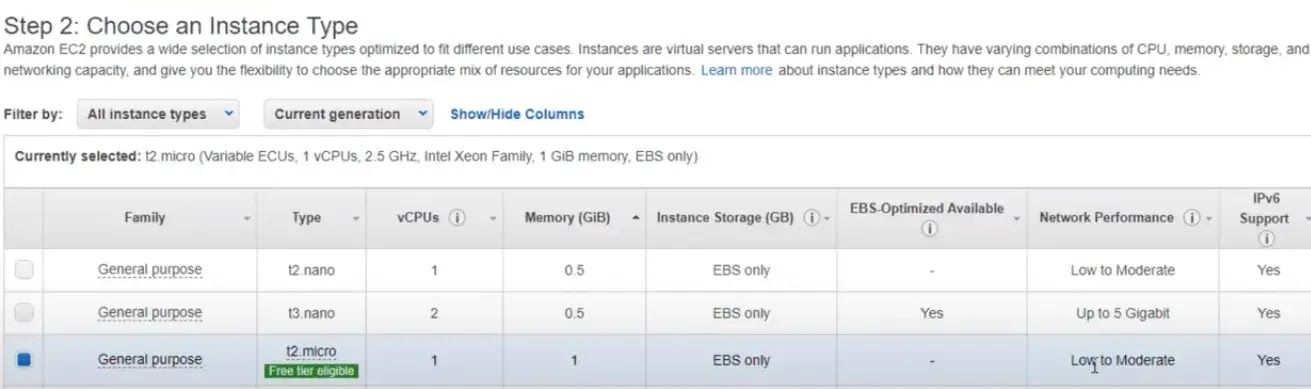Open Current generation filter dropdown

[348, 114]
